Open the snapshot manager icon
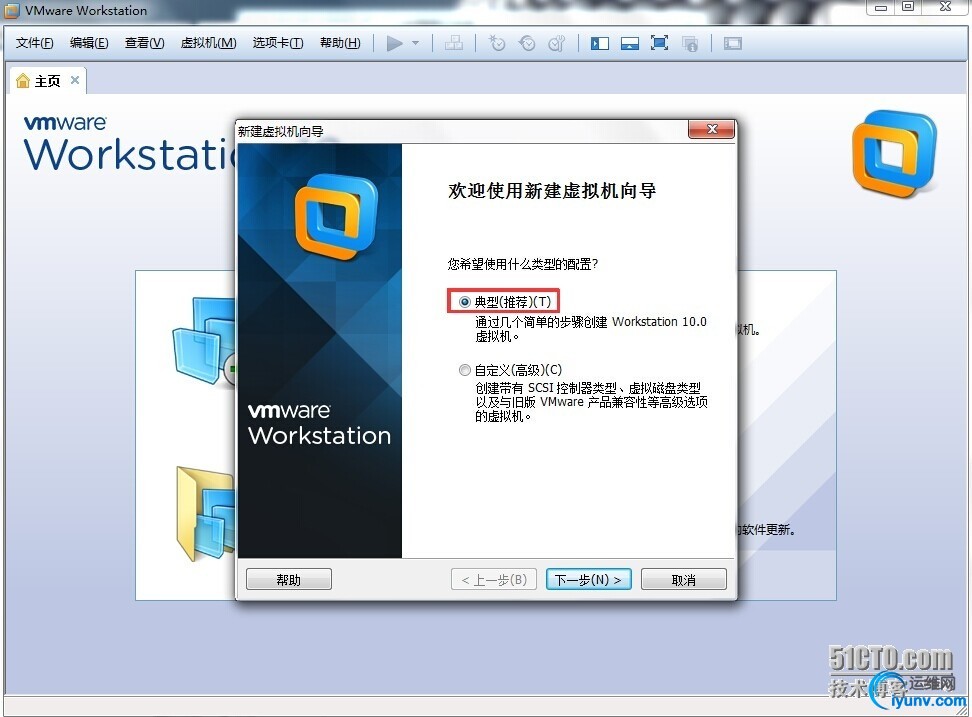972x717 pixels. [x=557, y=43]
